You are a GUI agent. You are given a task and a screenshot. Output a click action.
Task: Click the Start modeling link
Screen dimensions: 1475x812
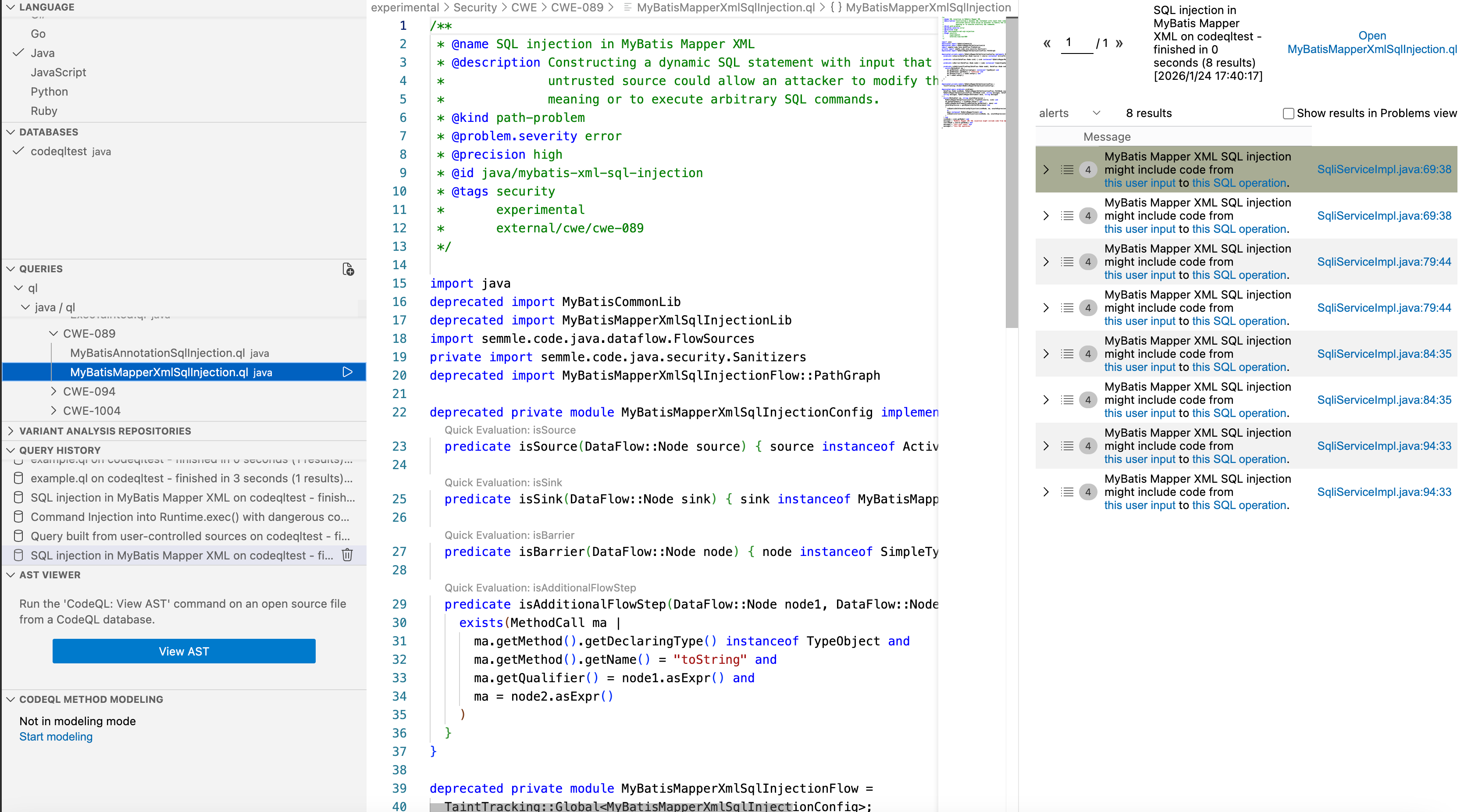coord(56,737)
